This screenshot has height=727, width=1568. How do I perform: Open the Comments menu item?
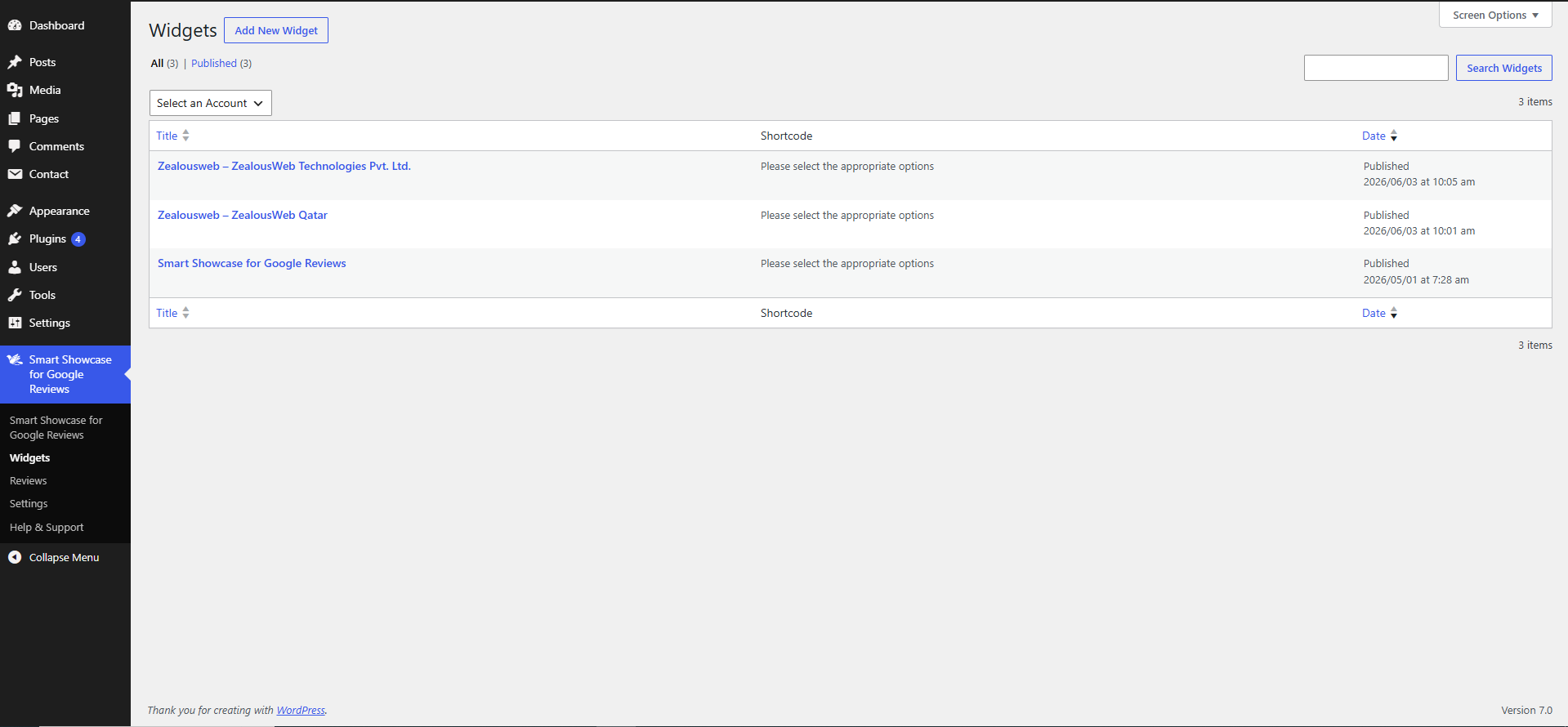point(65,146)
